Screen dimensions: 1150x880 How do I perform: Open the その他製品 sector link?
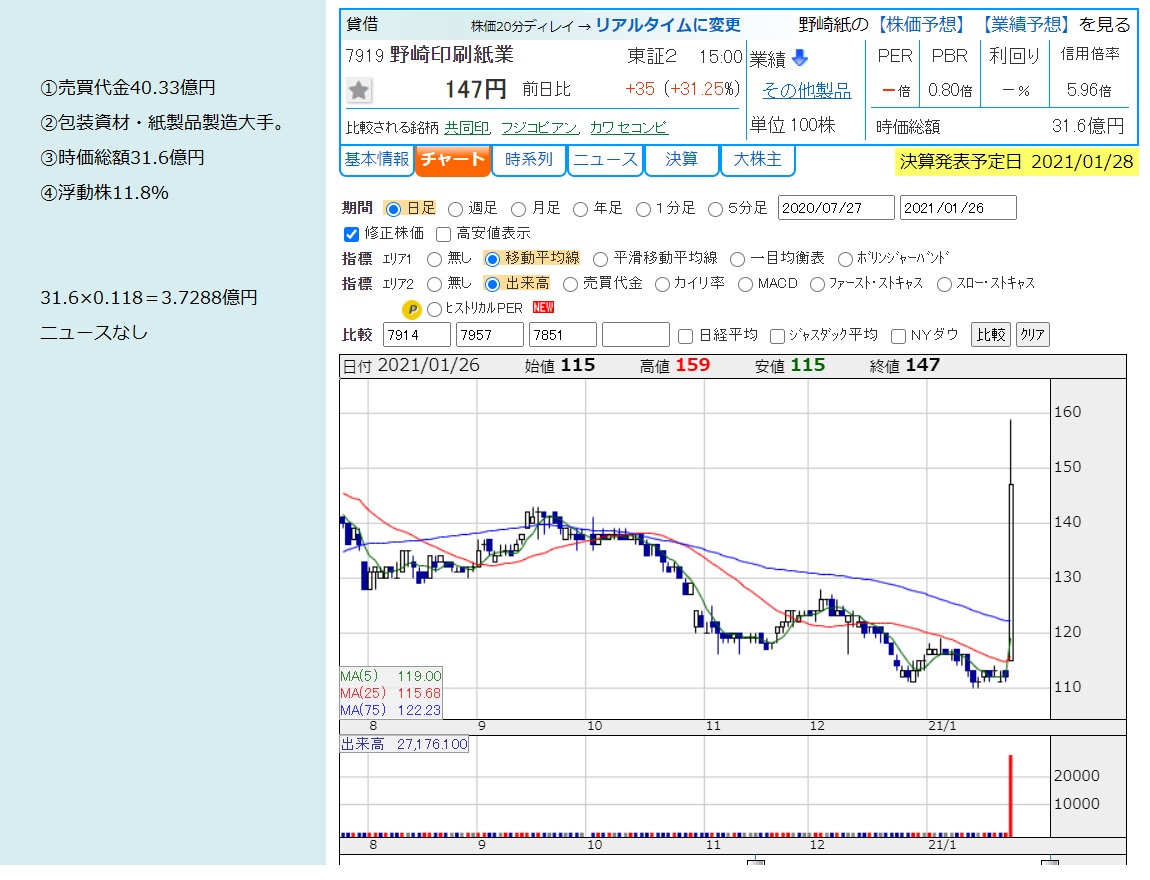[806, 91]
